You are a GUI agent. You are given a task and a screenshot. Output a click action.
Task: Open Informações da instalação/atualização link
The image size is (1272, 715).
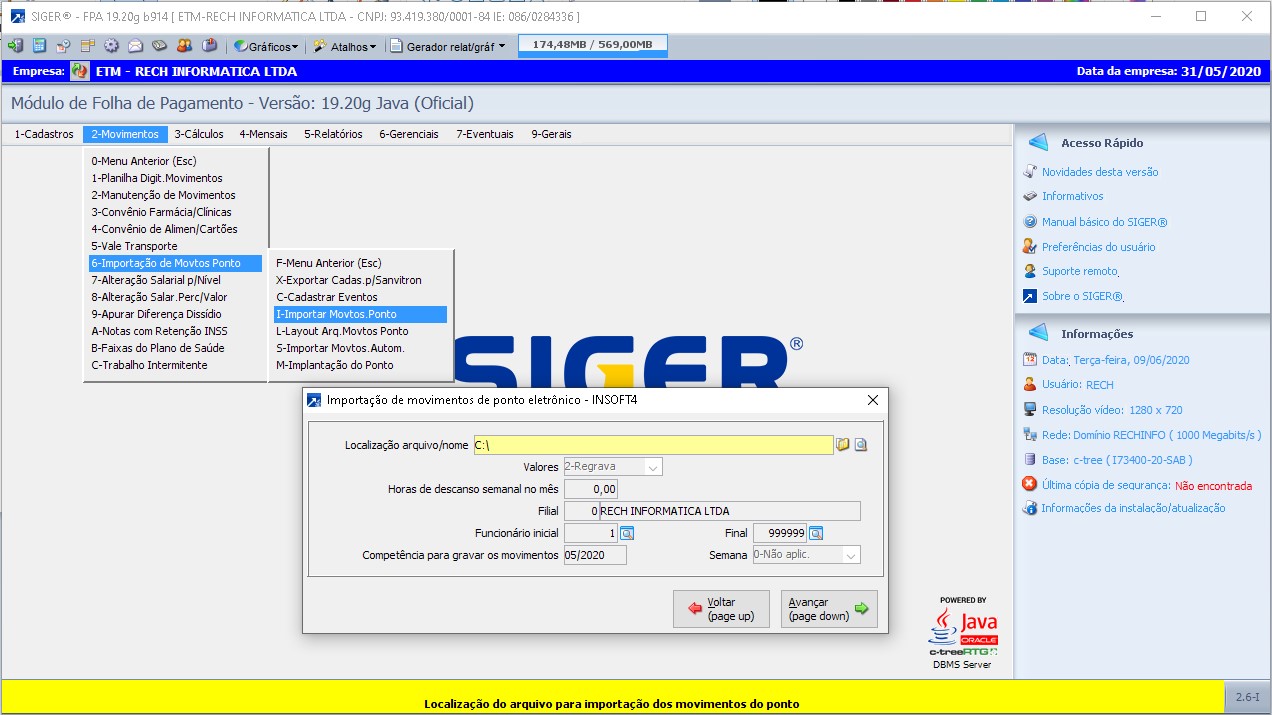click(1132, 508)
